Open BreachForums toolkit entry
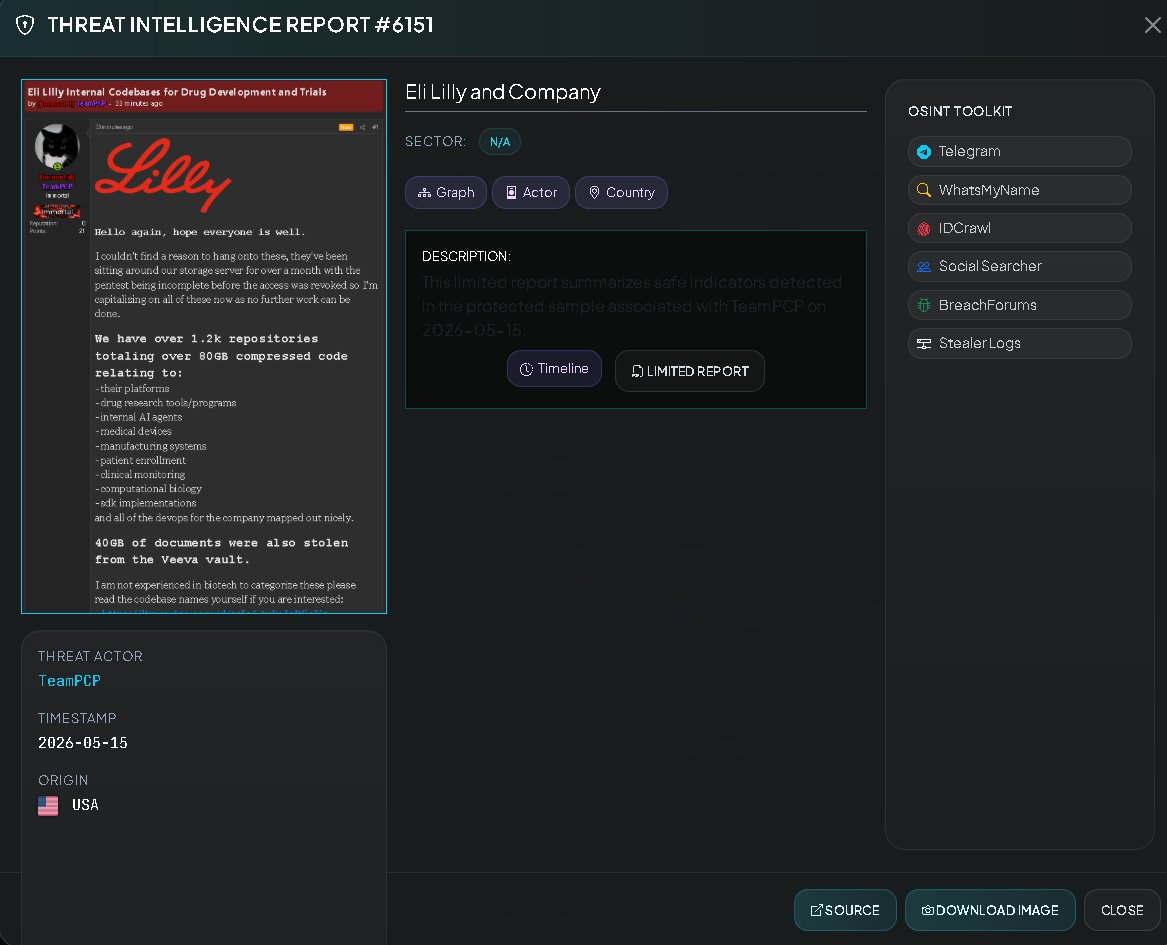This screenshot has width=1167, height=945. click(x=1020, y=305)
